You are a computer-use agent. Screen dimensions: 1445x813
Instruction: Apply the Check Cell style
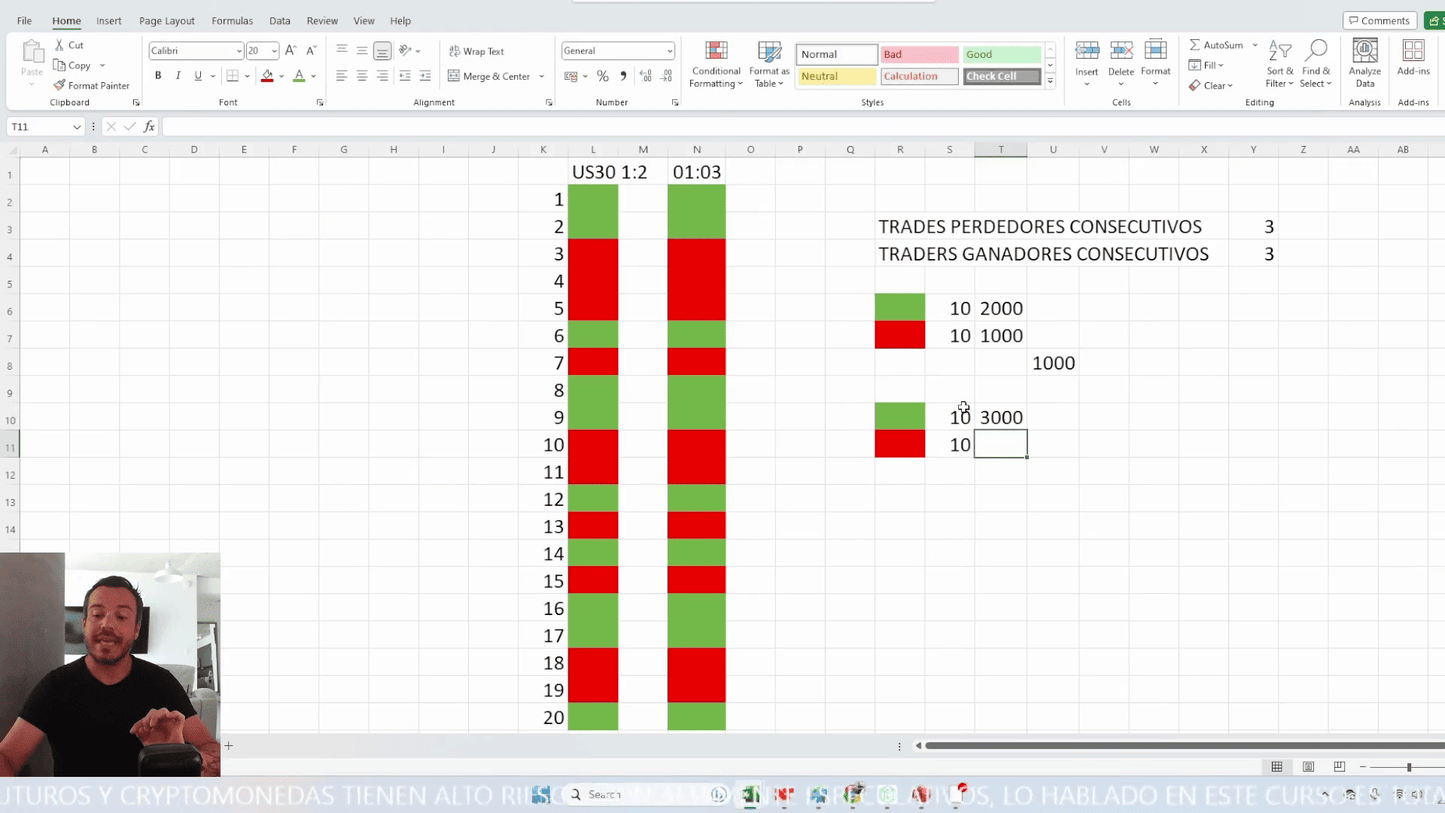pyautogui.click(x=1001, y=76)
